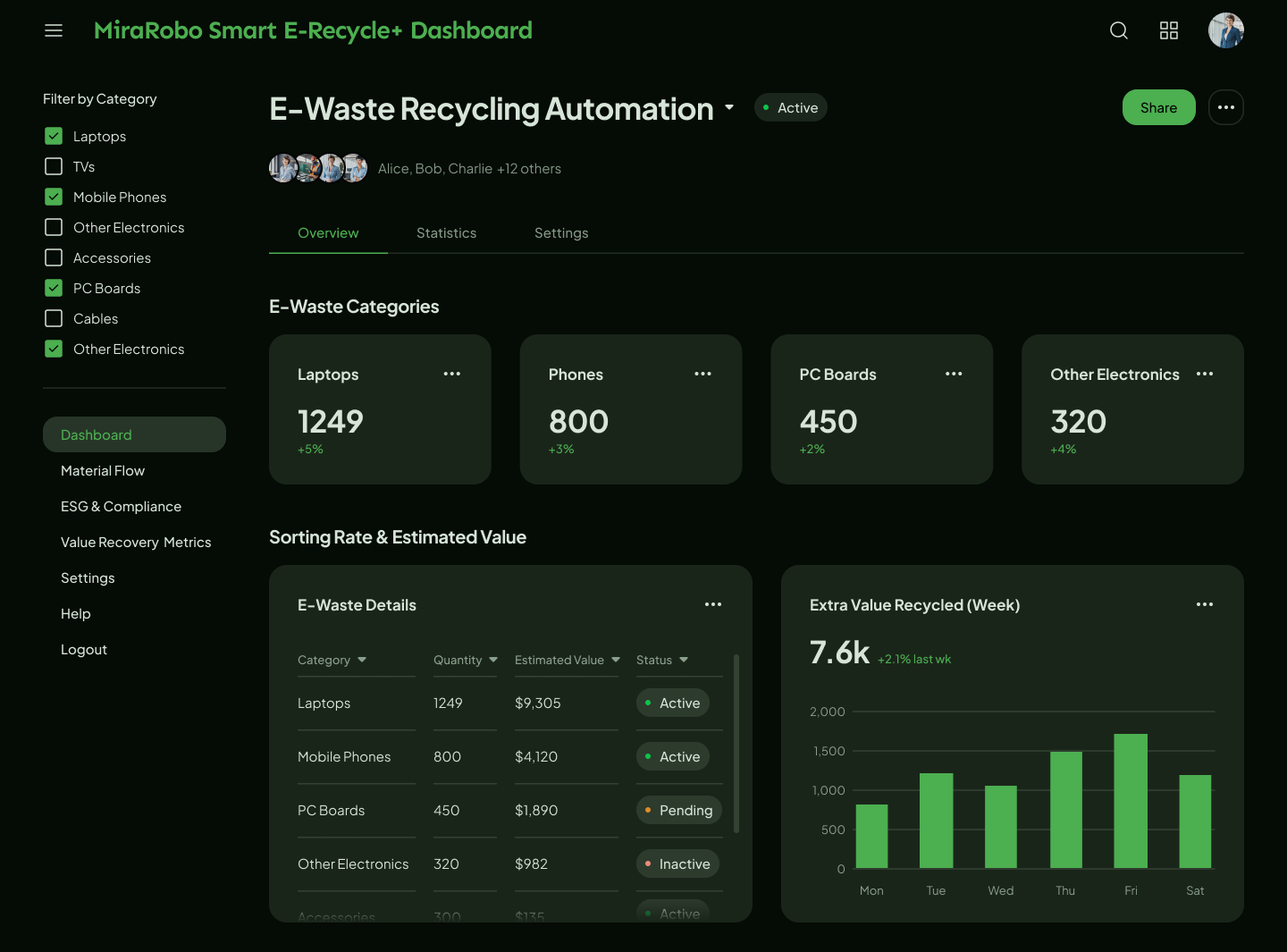Open the apps grid icon
This screenshot has height=952, width=1287.
click(1168, 30)
